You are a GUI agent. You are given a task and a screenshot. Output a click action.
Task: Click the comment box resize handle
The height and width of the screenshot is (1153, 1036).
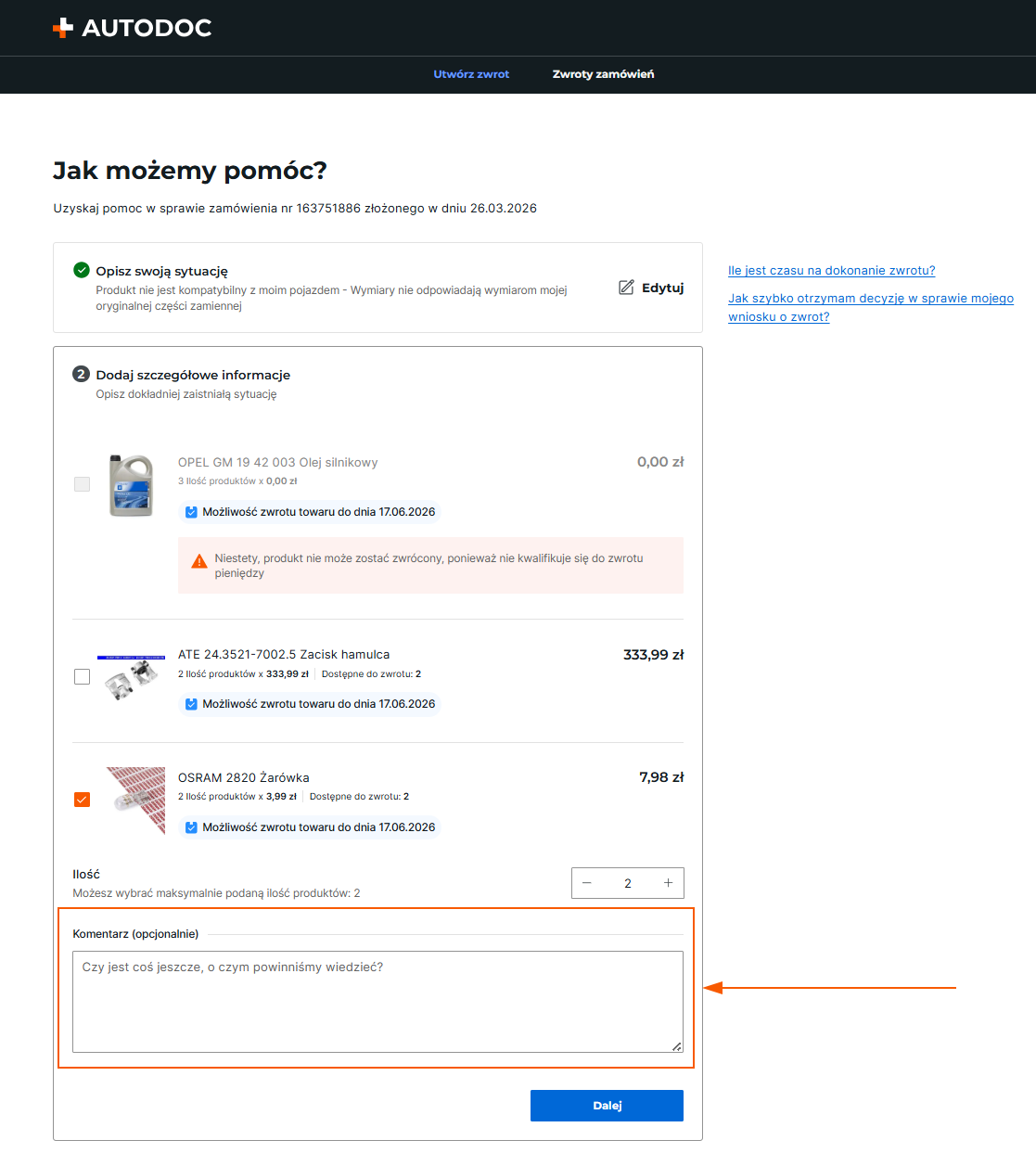coord(677,1046)
